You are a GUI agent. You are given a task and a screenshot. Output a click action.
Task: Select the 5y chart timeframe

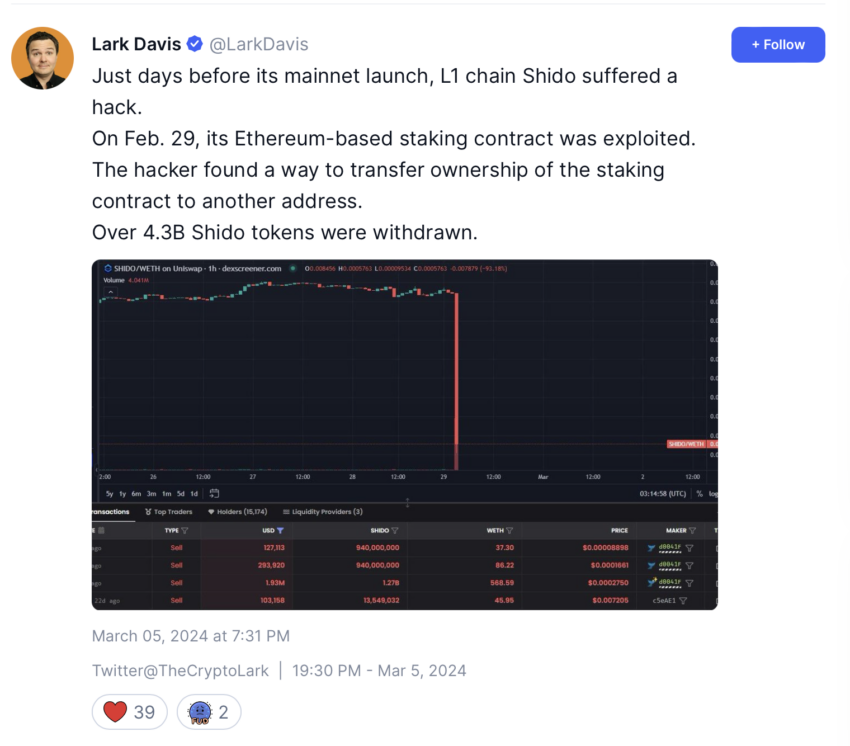point(110,494)
